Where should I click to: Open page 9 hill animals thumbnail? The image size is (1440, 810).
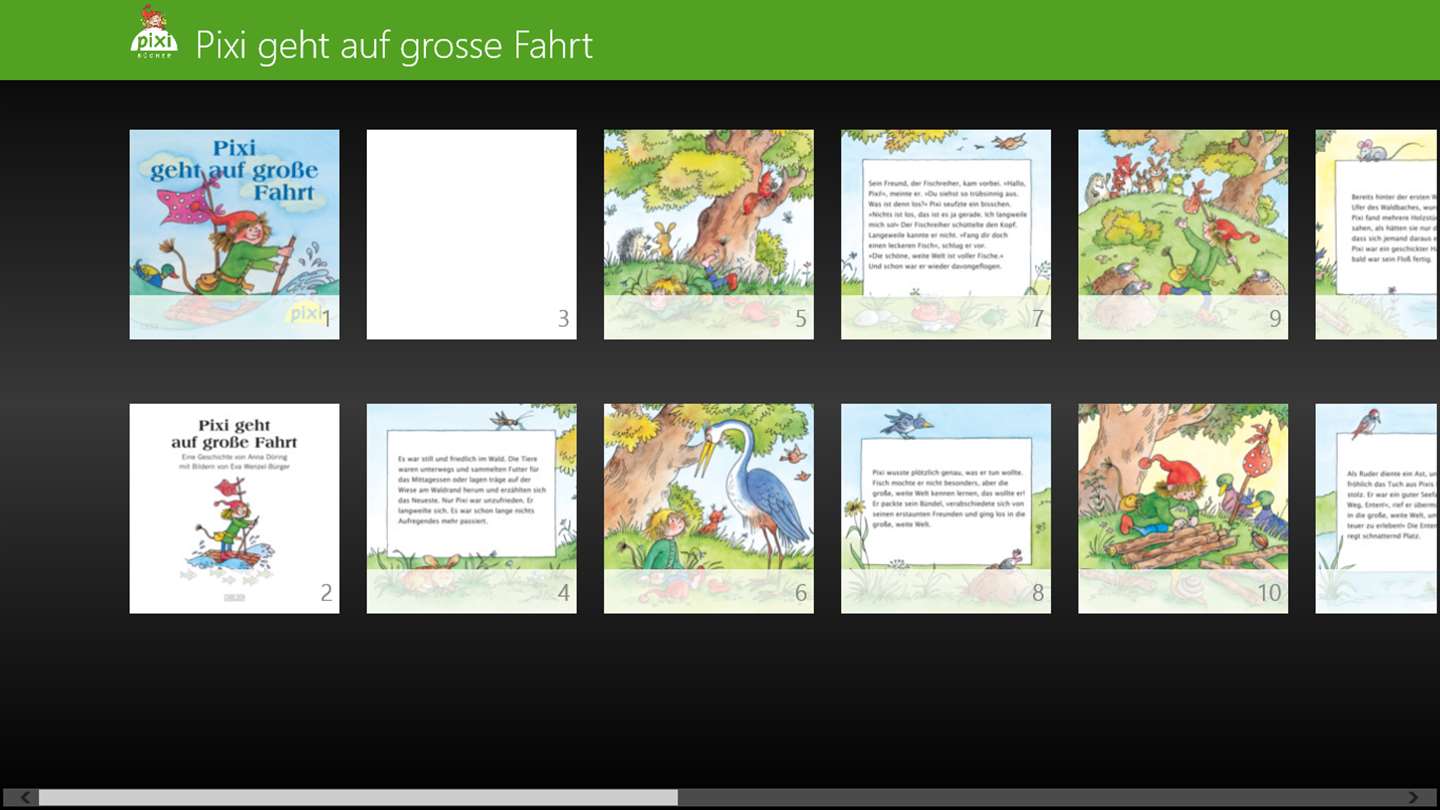[x=1182, y=234]
